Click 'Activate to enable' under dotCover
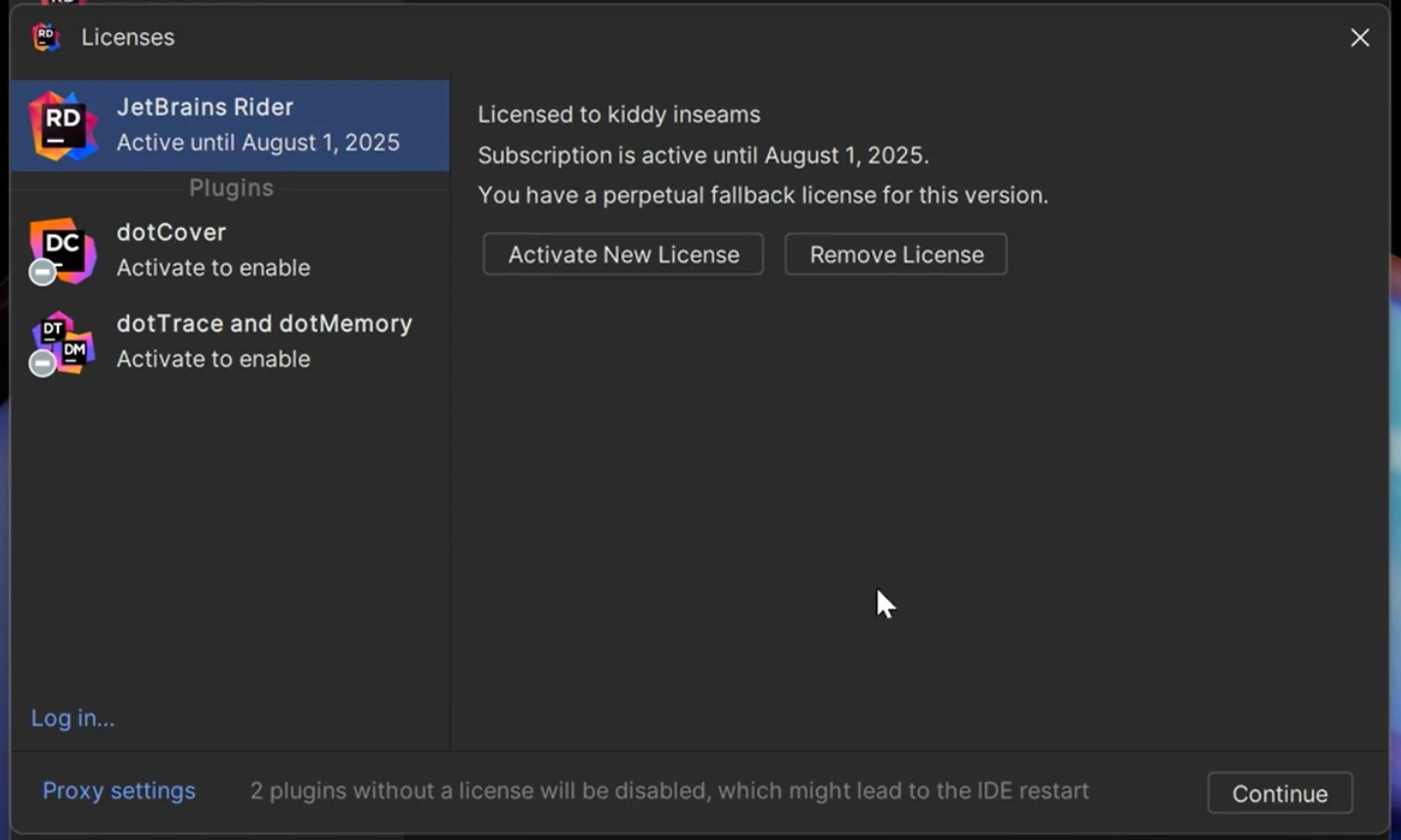Viewport: 1401px width, 840px height. (x=213, y=268)
